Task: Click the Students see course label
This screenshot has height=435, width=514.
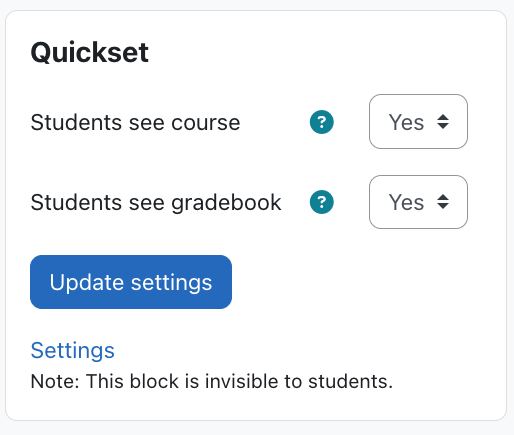Action: click(135, 122)
